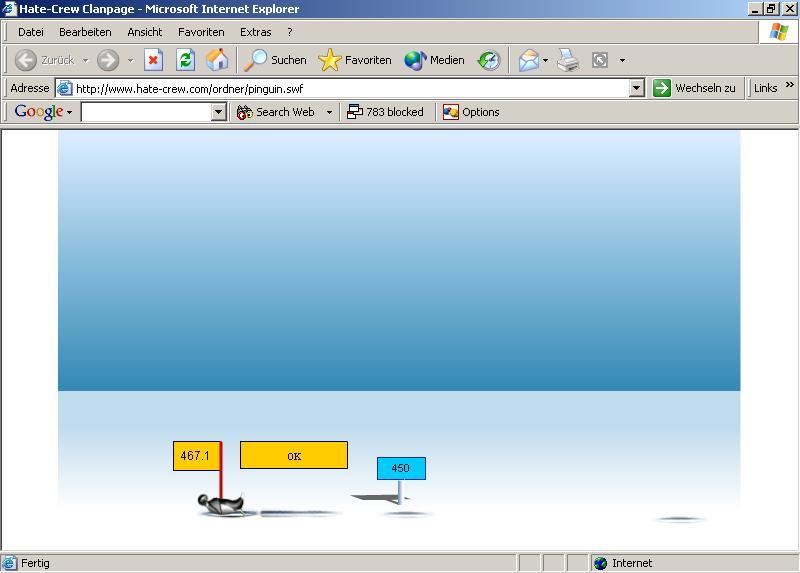Open Google toolbar Options
The height and width of the screenshot is (573, 800).
point(471,112)
